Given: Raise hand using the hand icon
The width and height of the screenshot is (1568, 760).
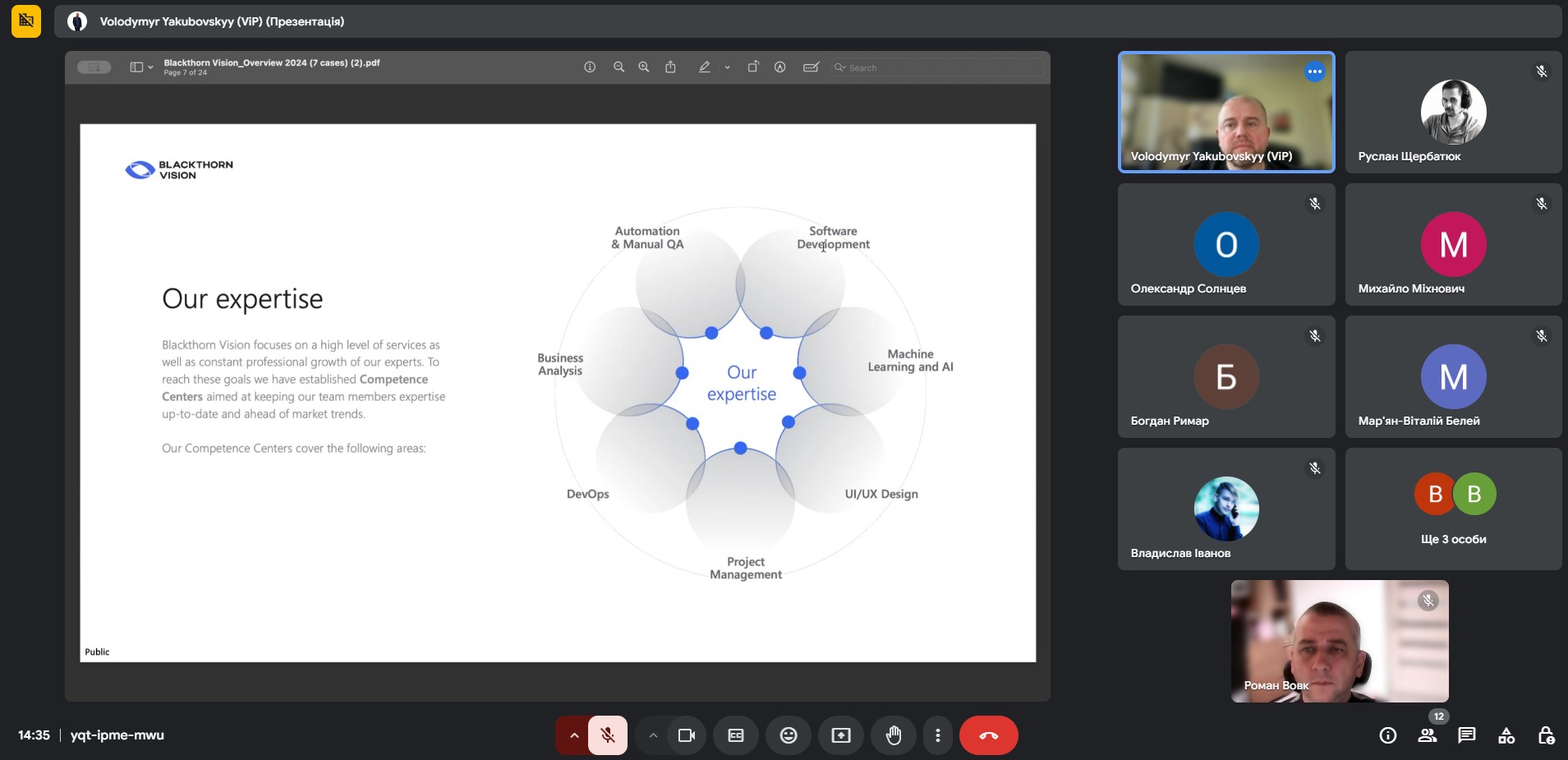Looking at the screenshot, I should (x=894, y=735).
